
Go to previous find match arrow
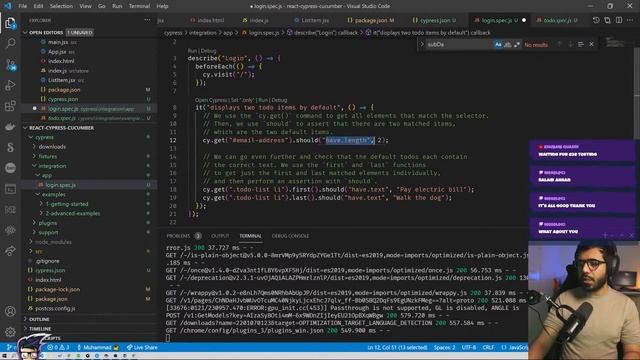560,44
